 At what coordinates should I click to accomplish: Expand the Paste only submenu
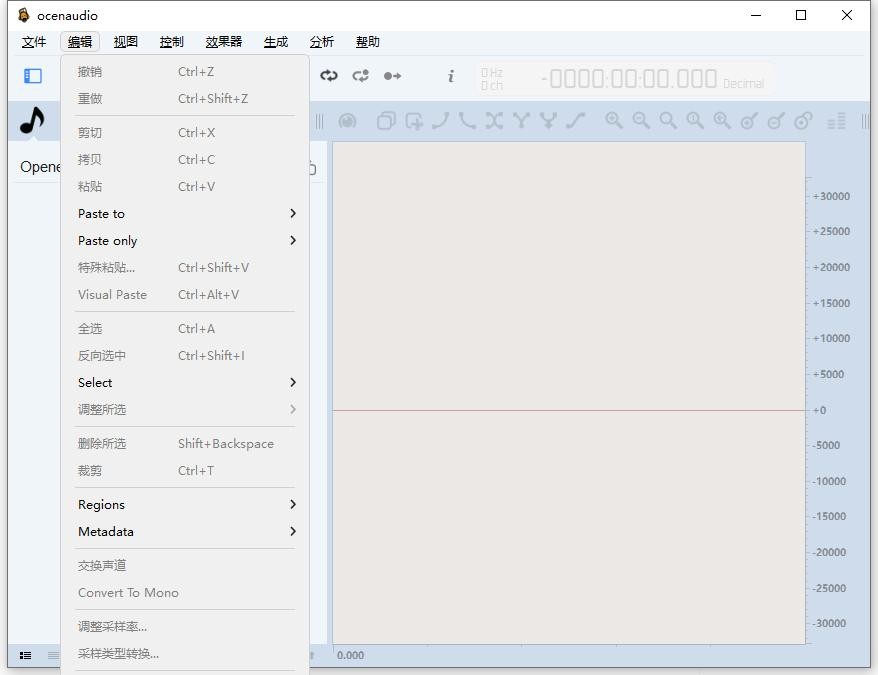(185, 240)
